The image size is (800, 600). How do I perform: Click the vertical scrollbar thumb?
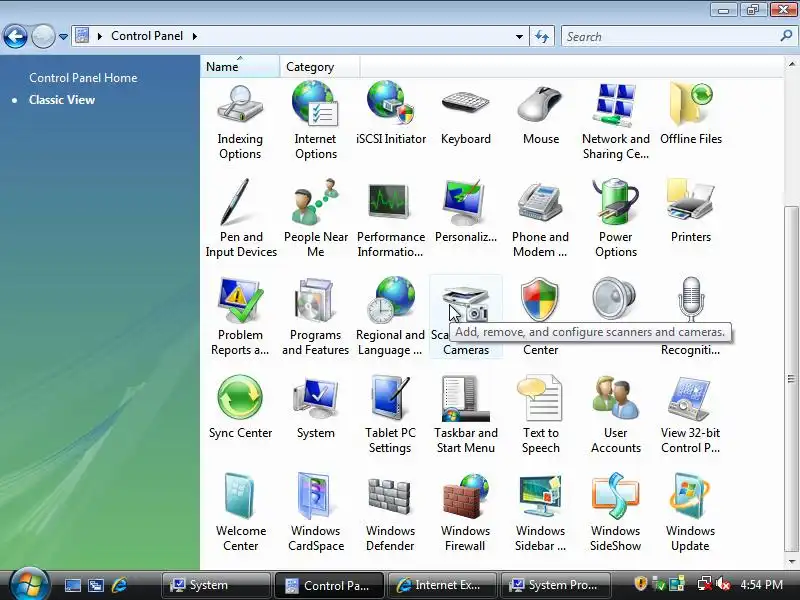(791, 378)
